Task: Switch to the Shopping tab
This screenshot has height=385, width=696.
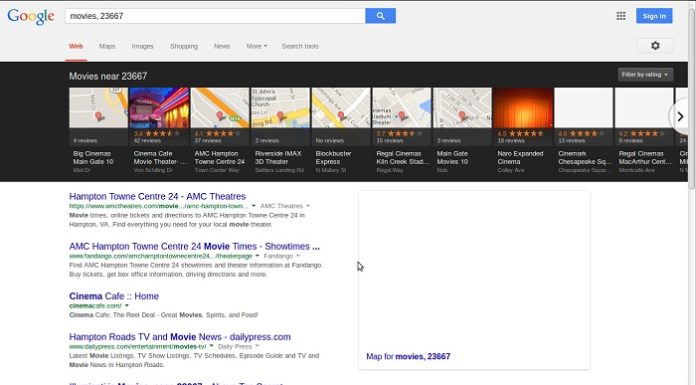Action: tap(184, 46)
